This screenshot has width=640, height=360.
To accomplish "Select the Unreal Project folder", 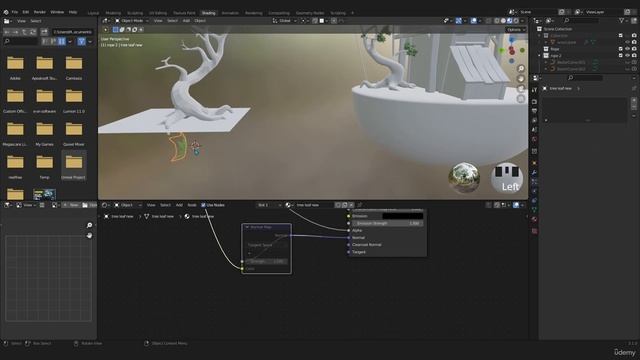I will [x=73, y=165].
